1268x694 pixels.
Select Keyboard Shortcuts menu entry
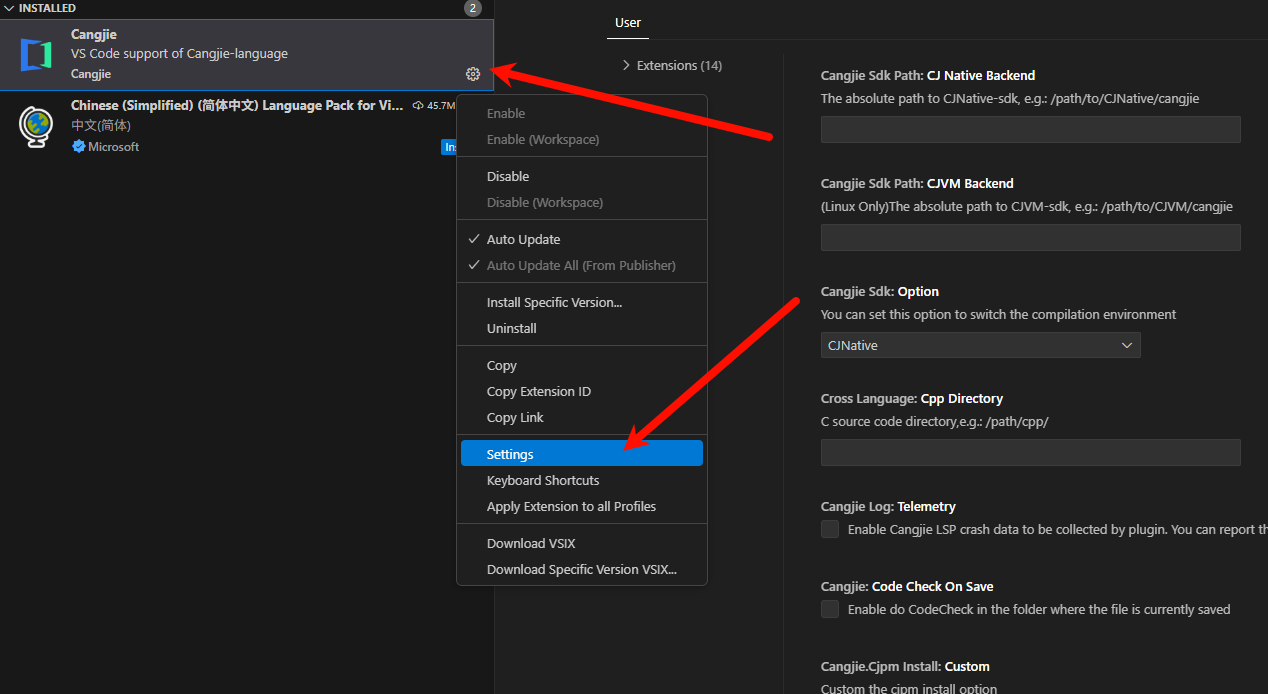[x=582, y=480]
